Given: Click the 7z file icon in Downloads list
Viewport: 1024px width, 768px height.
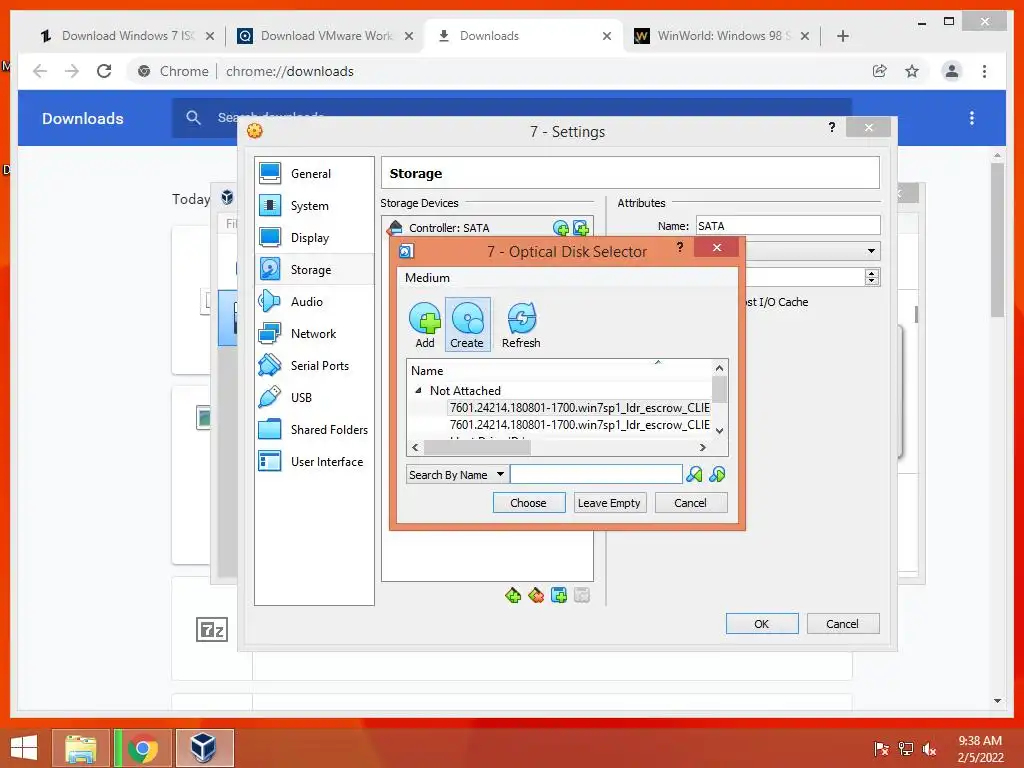Looking at the screenshot, I should point(212,630).
